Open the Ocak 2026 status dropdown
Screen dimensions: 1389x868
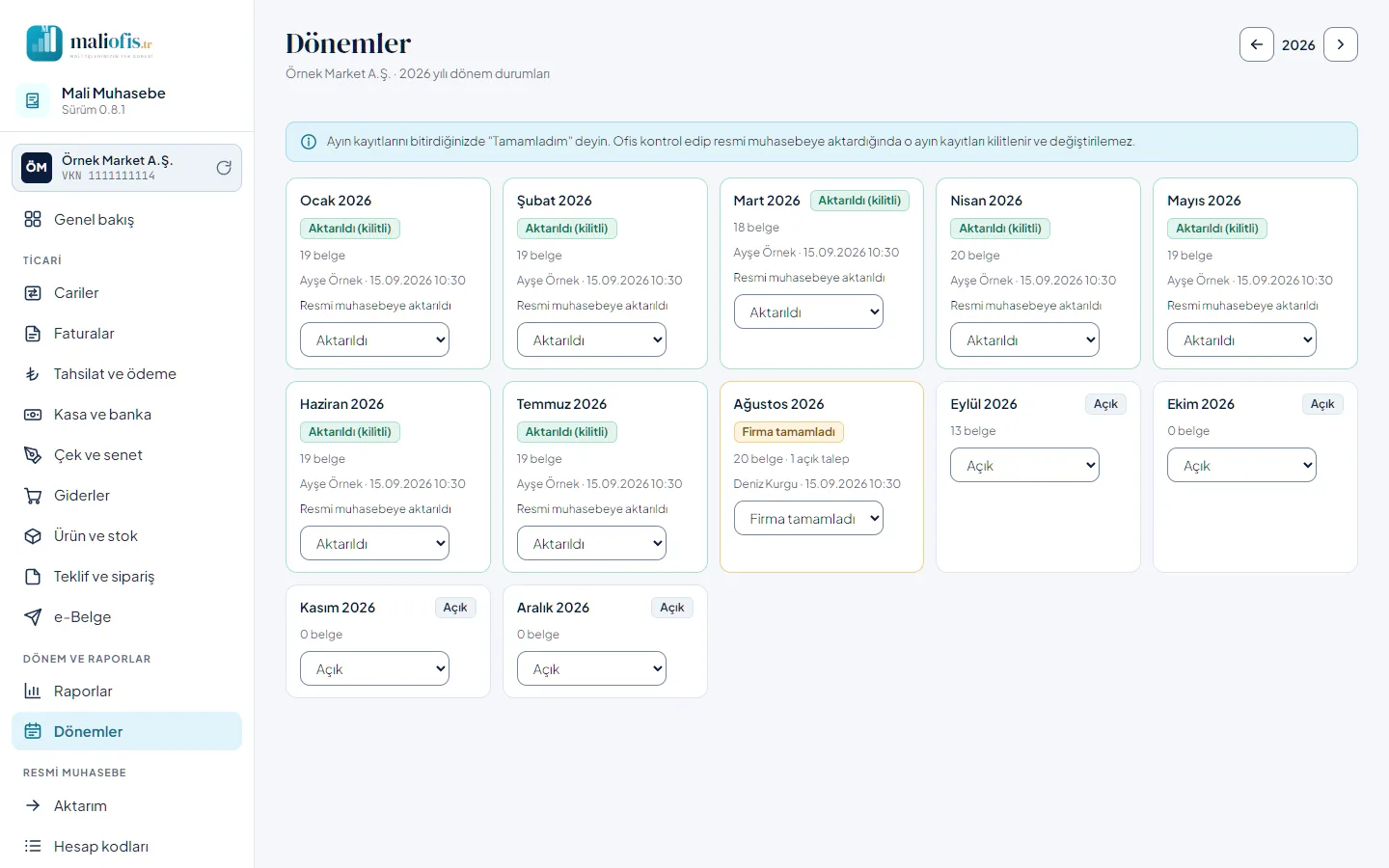(x=374, y=339)
